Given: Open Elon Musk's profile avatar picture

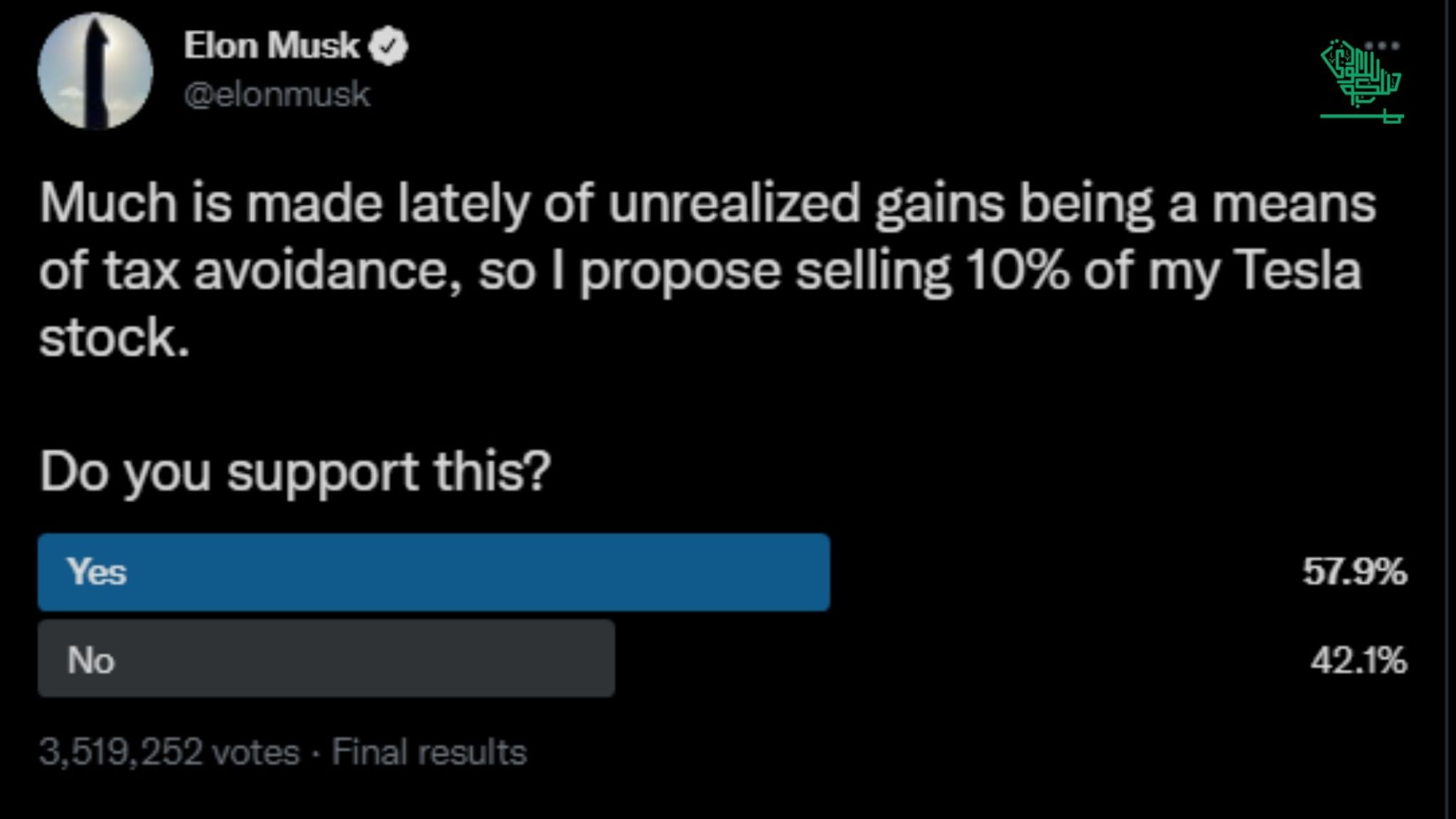Looking at the screenshot, I should click(x=95, y=70).
